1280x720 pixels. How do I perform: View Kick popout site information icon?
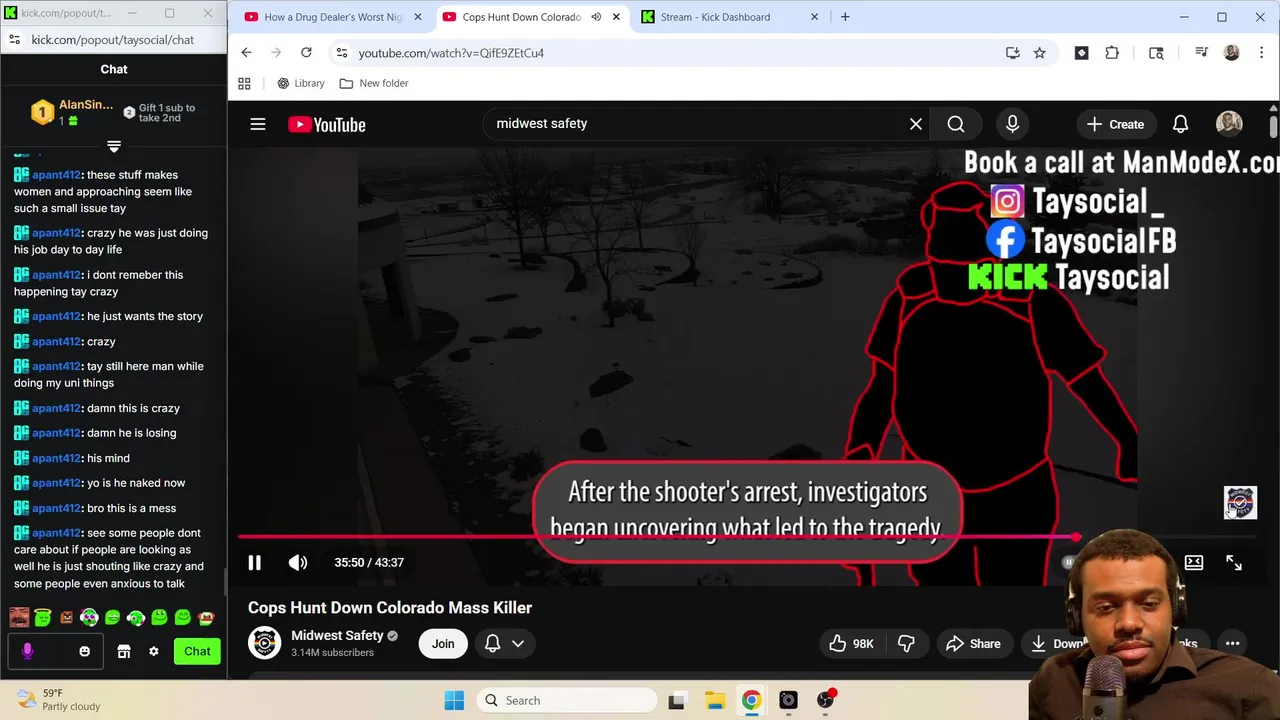[14, 40]
